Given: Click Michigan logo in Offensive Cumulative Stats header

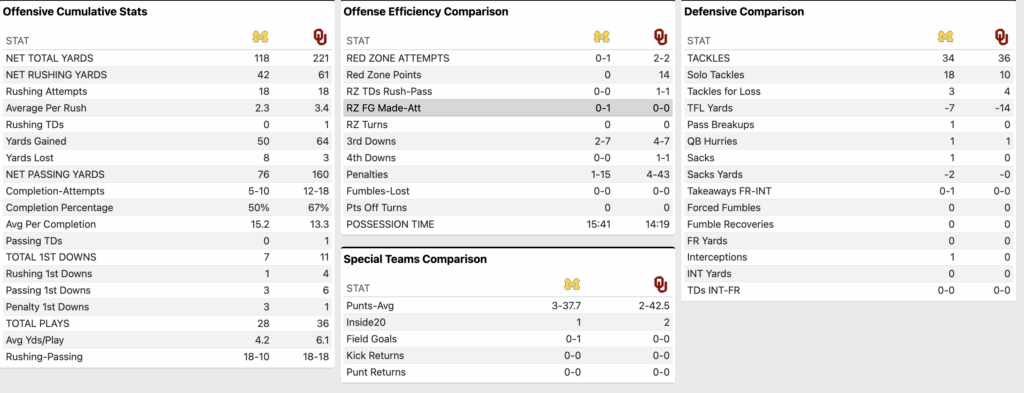Looking at the screenshot, I should pyautogui.click(x=261, y=37).
